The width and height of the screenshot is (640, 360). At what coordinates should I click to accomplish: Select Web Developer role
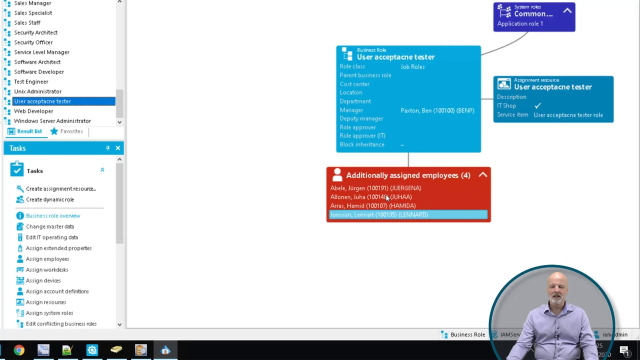click(33, 111)
